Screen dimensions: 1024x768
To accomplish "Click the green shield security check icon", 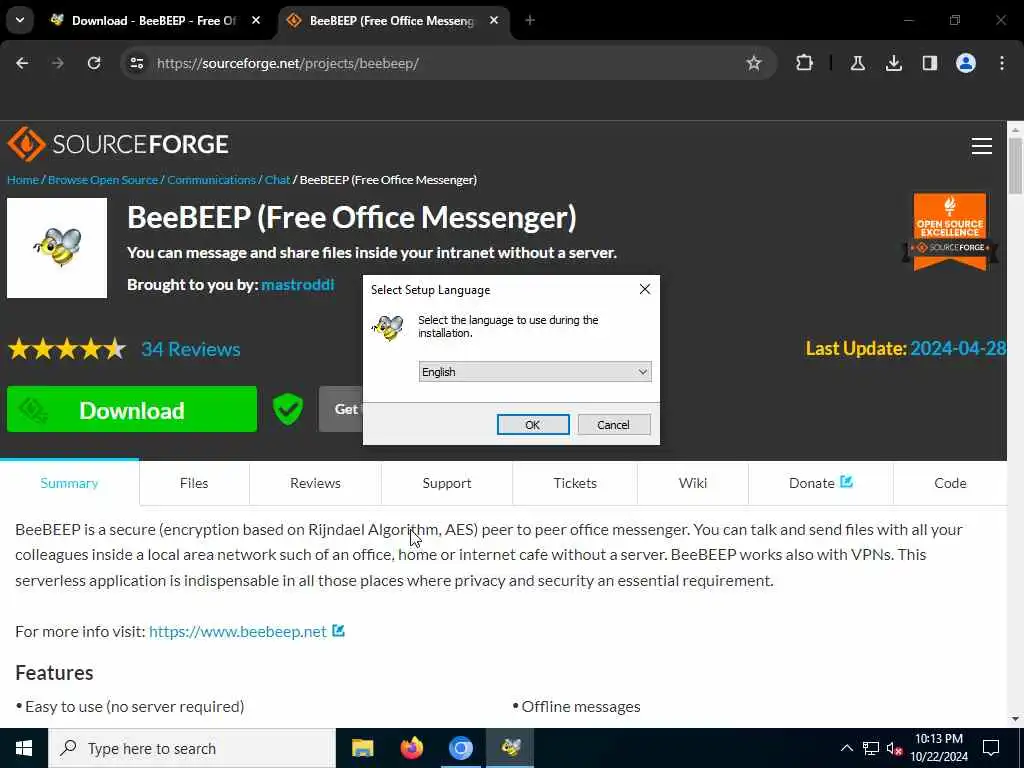I will point(287,409).
